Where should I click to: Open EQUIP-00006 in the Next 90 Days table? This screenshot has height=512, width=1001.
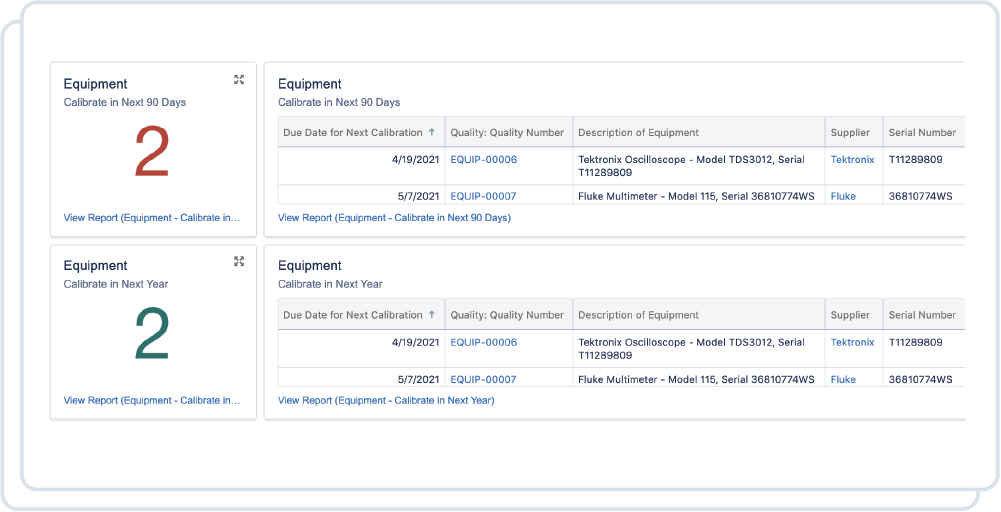click(x=483, y=159)
